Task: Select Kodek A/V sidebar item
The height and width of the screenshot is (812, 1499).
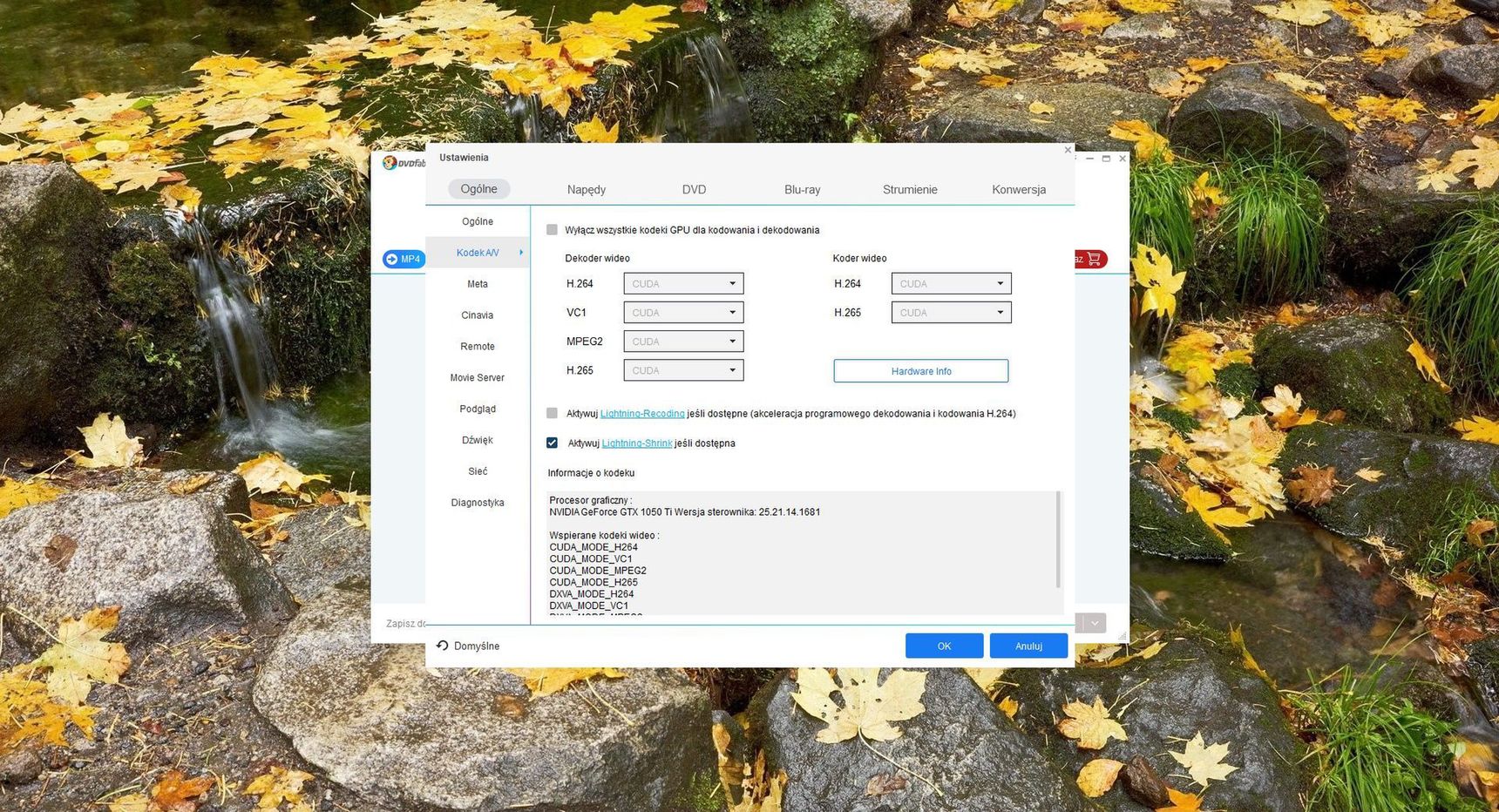Action: (478, 253)
